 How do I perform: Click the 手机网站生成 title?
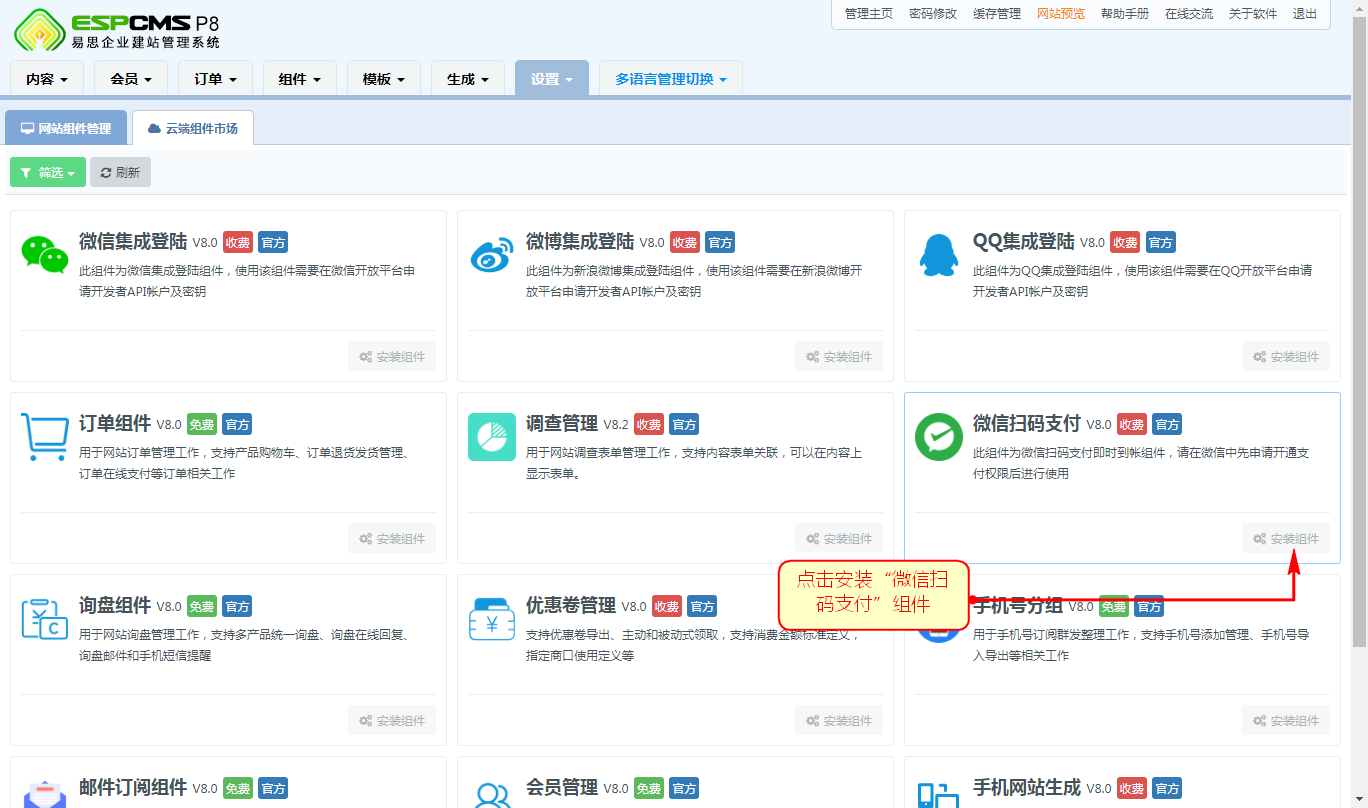pos(1027,788)
